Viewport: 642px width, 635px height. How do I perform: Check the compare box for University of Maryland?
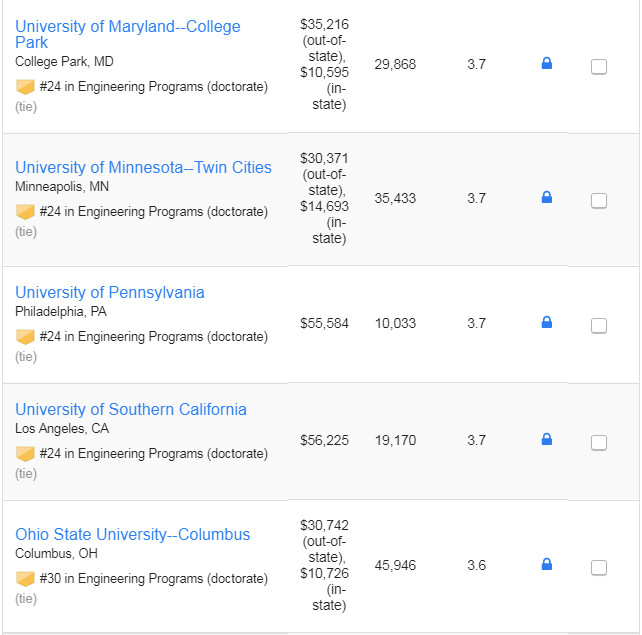pos(599,67)
